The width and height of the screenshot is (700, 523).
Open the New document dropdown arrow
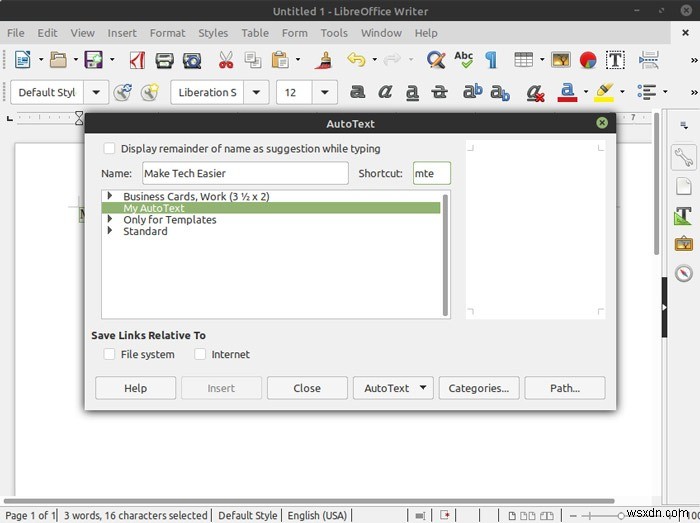coord(41,59)
